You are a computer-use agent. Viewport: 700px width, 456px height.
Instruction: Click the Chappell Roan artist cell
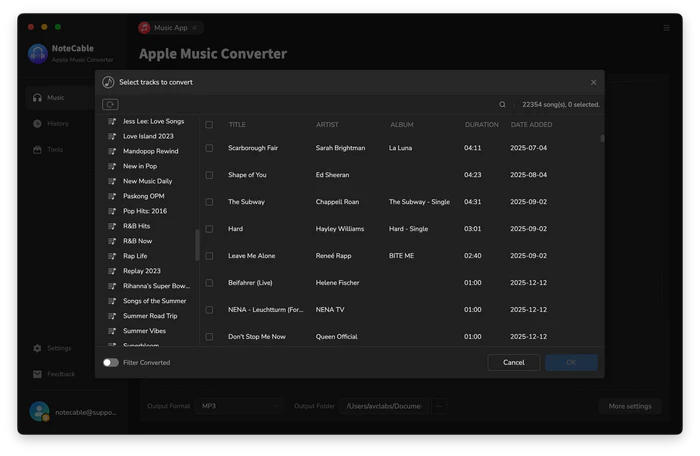coord(337,202)
